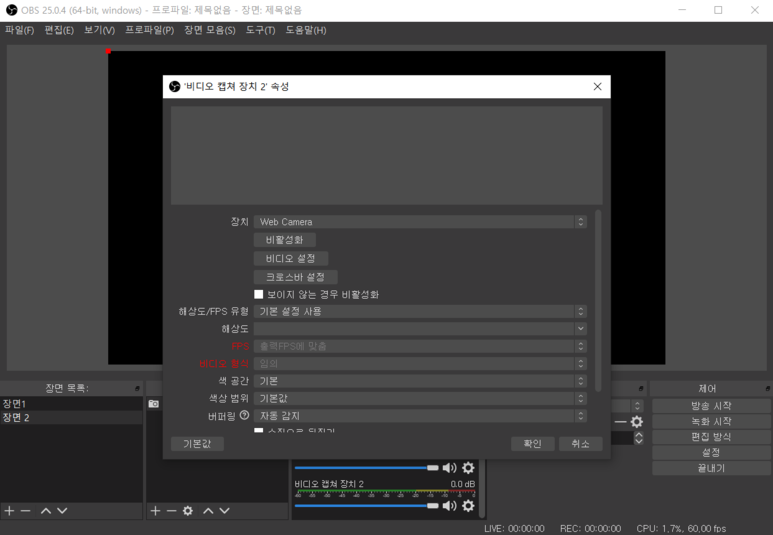Click the properties dialog vertical scrollbar

click(x=598, y=301)
